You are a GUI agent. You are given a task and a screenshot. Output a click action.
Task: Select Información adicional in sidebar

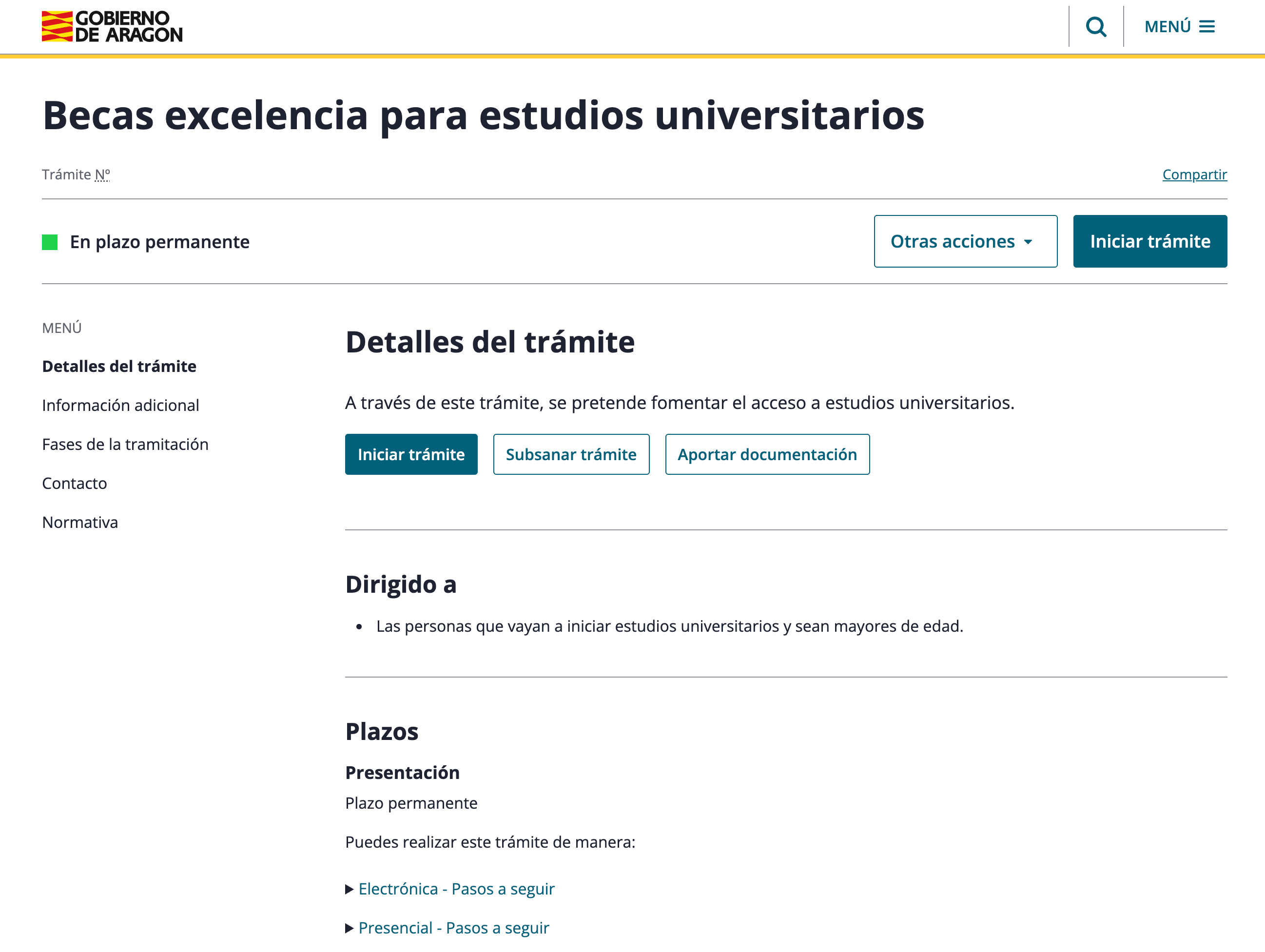[120, 405]
